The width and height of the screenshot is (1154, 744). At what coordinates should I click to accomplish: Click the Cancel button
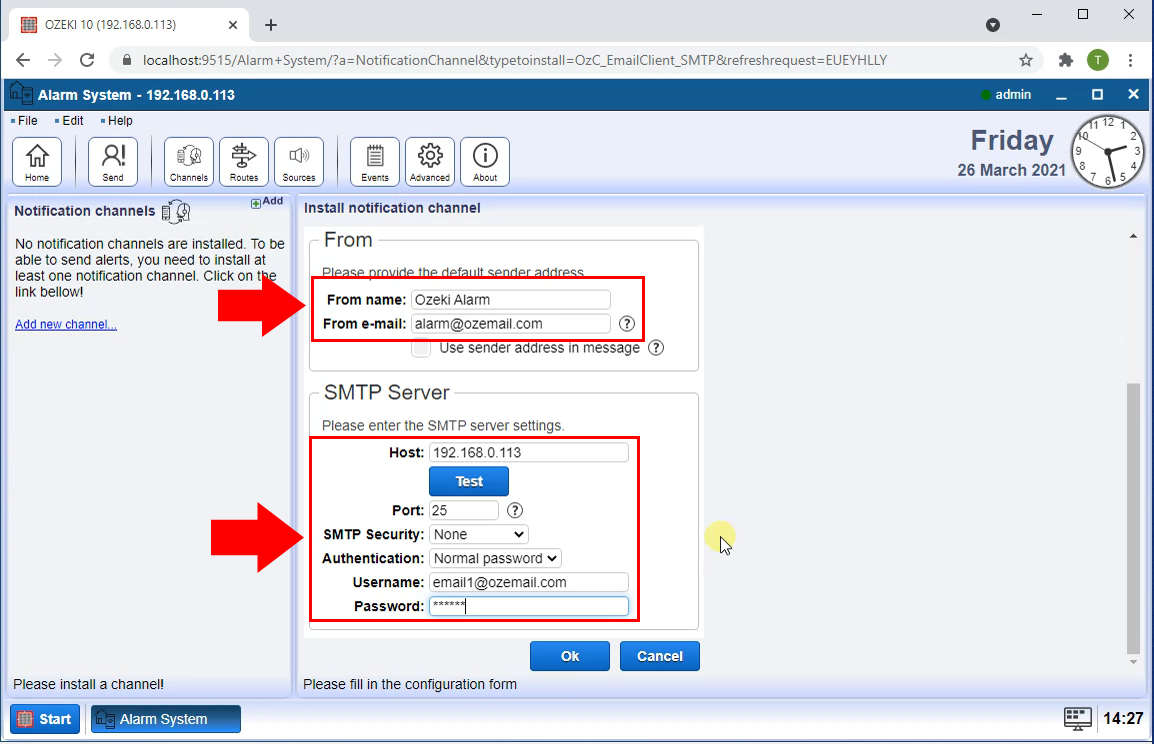(x=659, y=656)
